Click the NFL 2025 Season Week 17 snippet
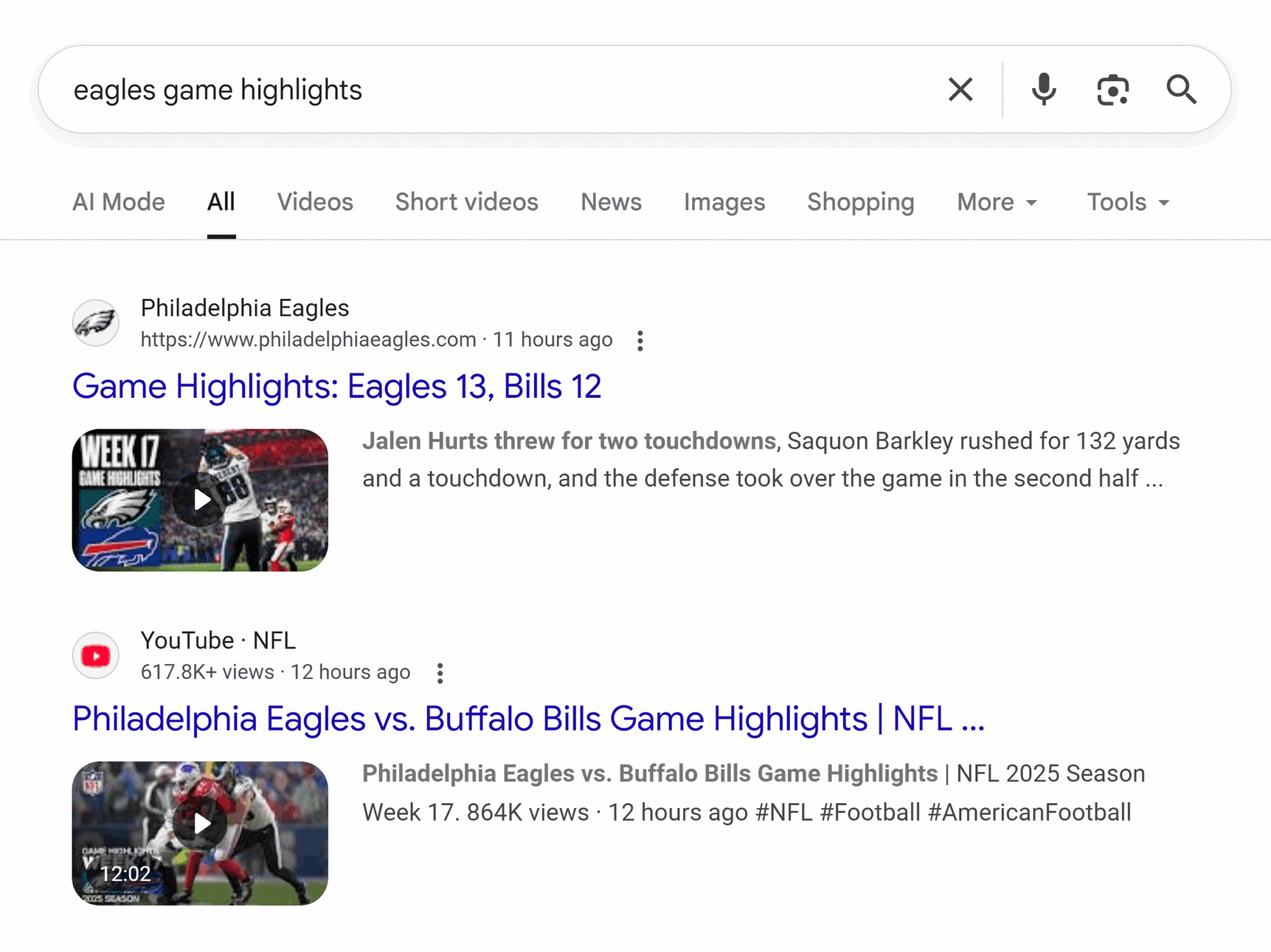 [x=753, y=793]
